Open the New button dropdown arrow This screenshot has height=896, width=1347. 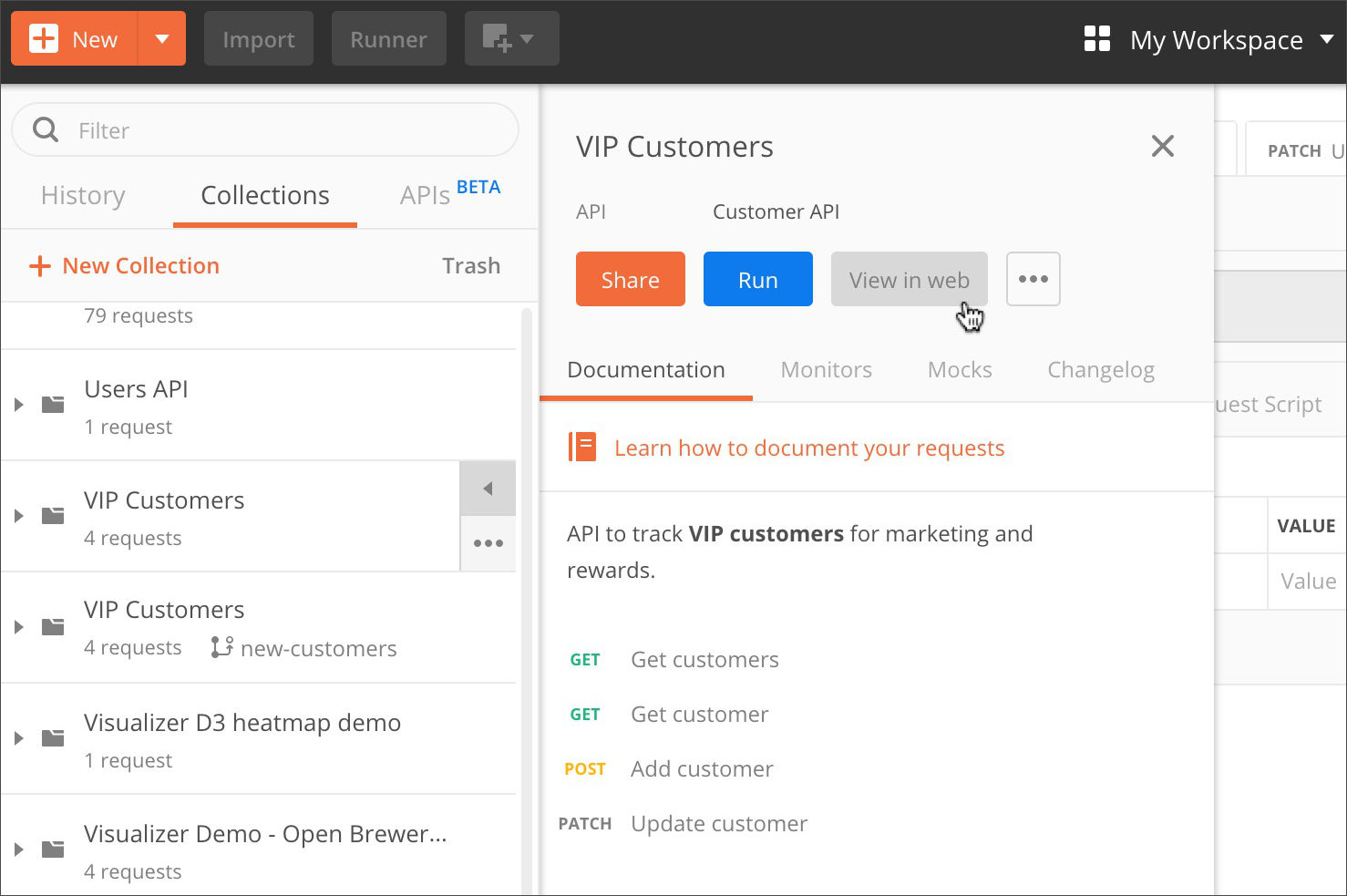pyautogui.click(x=162, y=39)
